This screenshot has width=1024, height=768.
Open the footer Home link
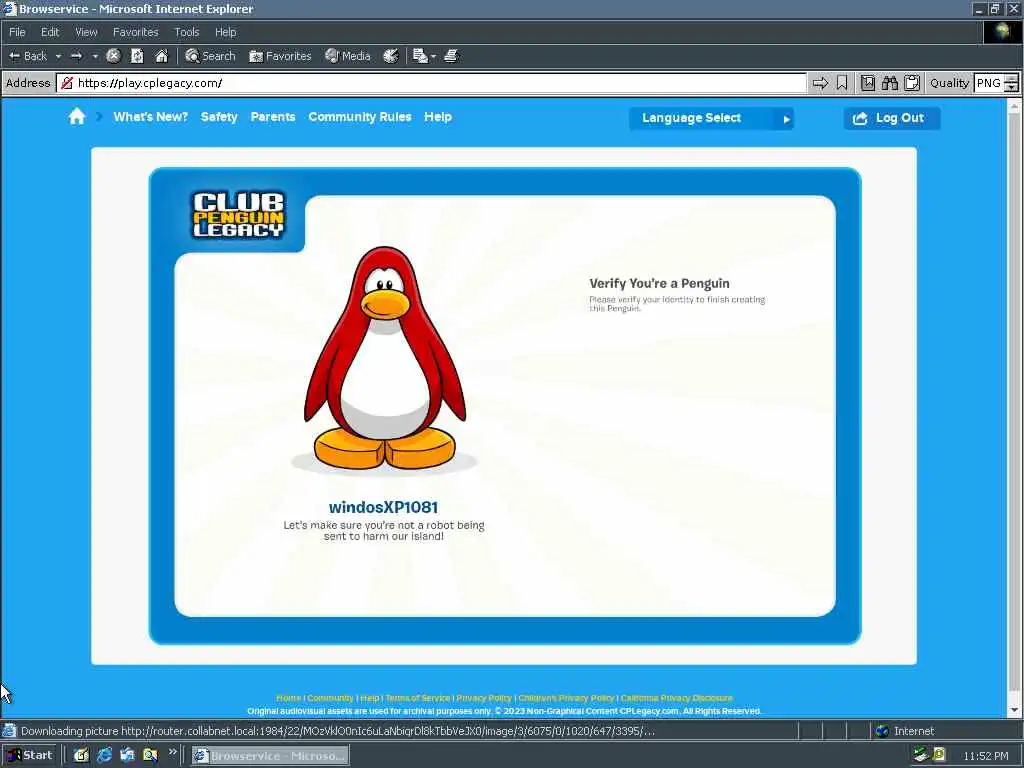[x=289, y=698]
